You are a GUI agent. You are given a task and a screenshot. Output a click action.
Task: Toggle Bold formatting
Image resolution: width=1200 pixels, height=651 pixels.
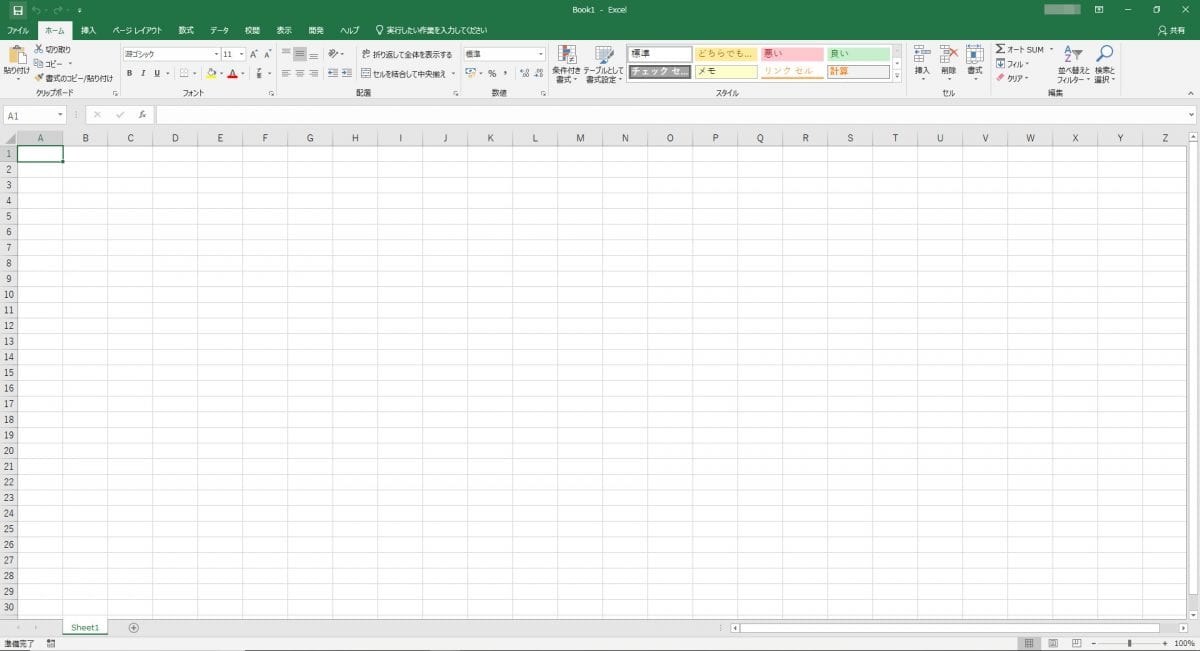click(129, 73)
